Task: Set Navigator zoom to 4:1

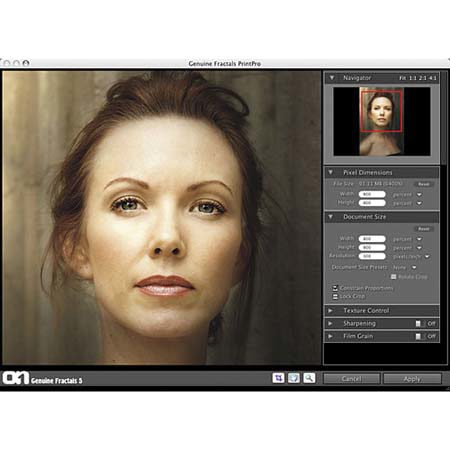Action: [432, 78]
